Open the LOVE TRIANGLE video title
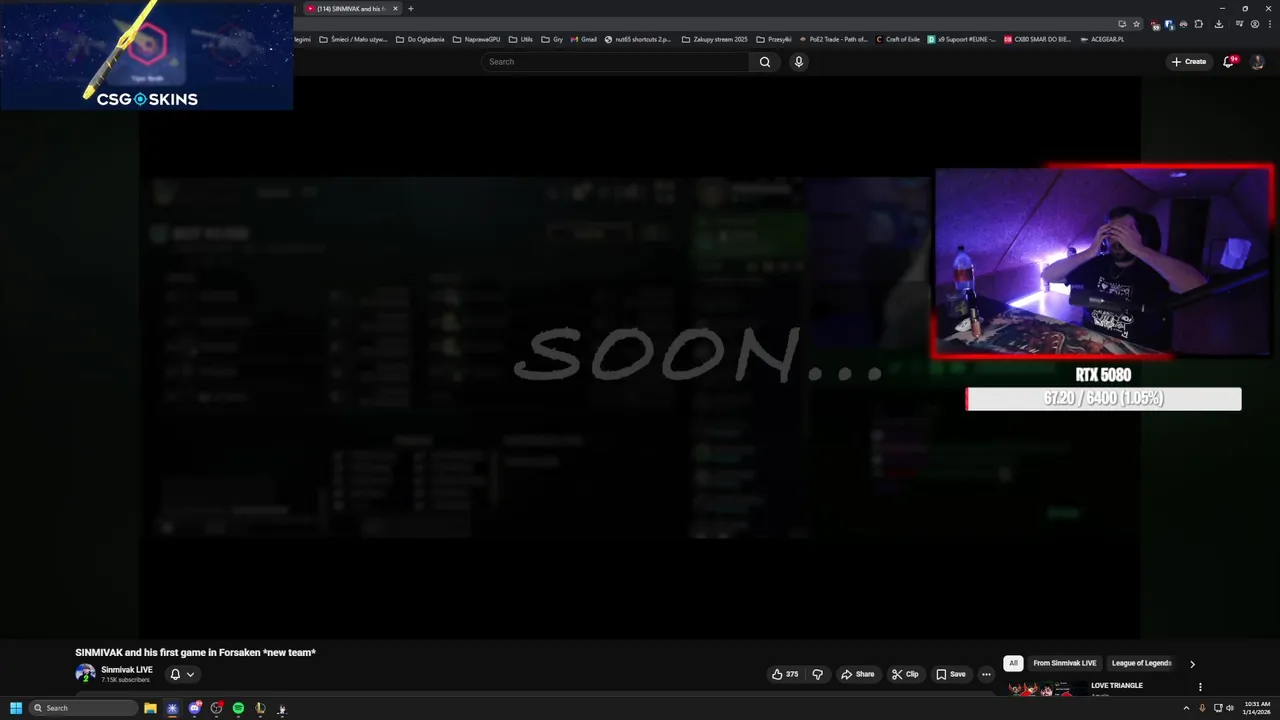Screen dimensions: 1280x720 click(x=1117, y=686)
